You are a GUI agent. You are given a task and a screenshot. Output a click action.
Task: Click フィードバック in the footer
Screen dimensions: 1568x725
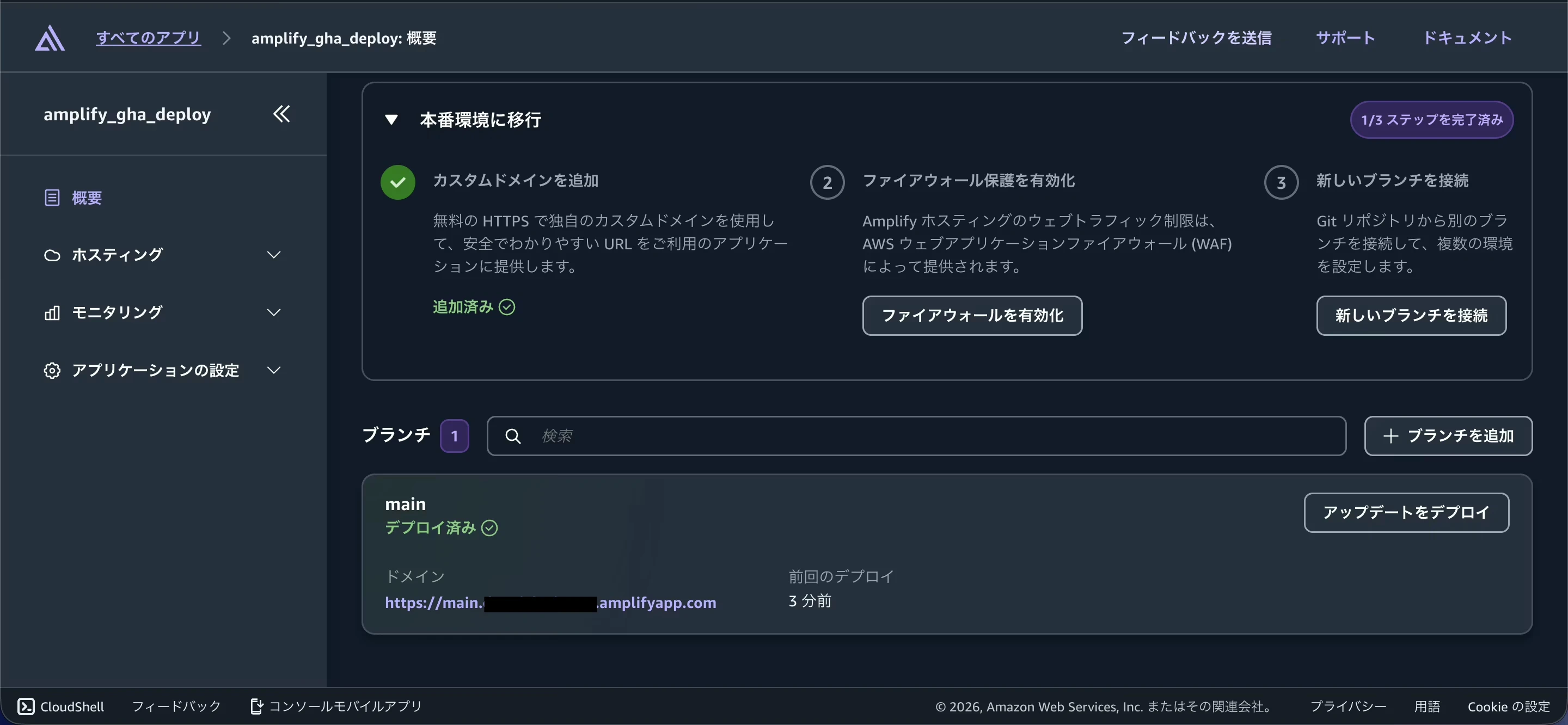(176, 706)
